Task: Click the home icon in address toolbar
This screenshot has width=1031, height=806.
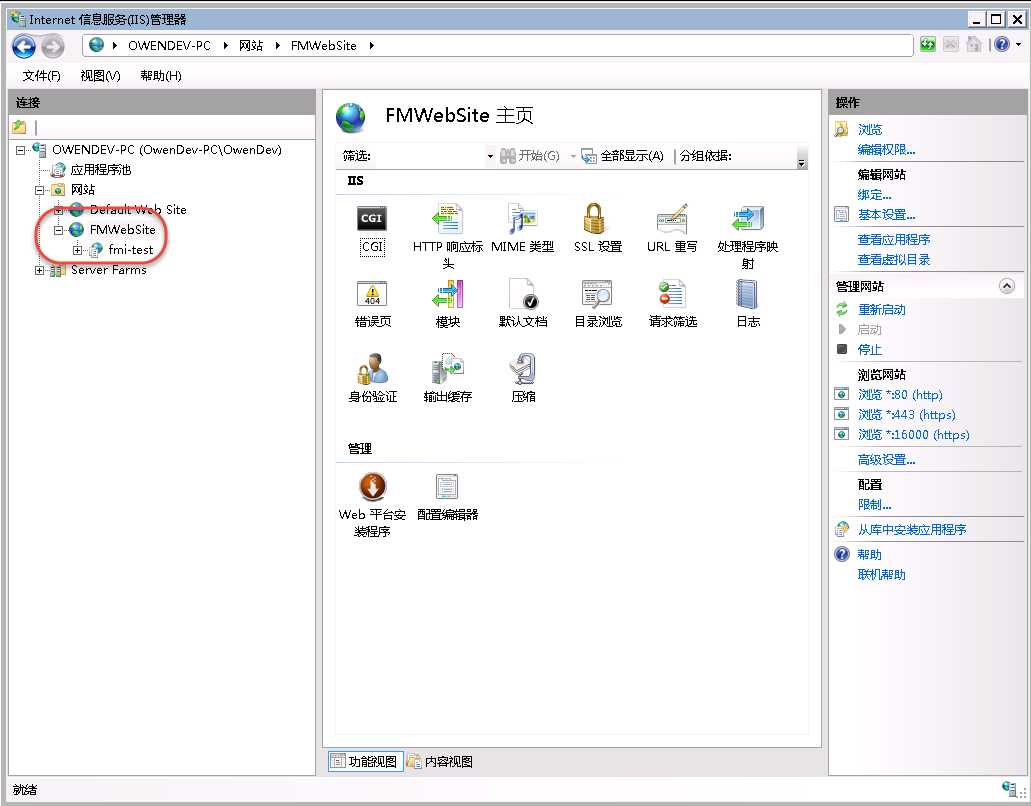Action: (x=974, y=45)
